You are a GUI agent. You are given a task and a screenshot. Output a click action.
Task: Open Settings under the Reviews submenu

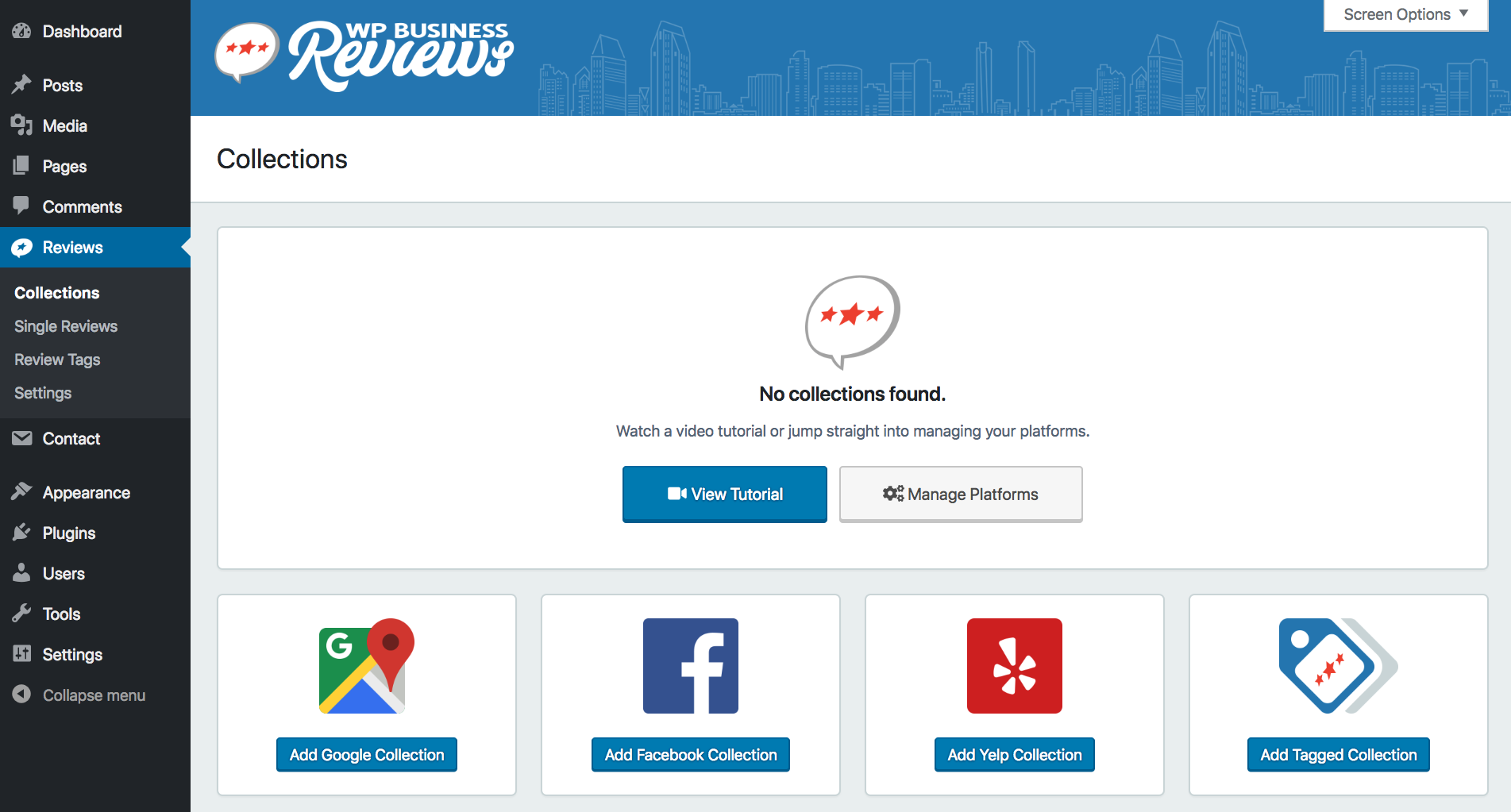[95, 393]
